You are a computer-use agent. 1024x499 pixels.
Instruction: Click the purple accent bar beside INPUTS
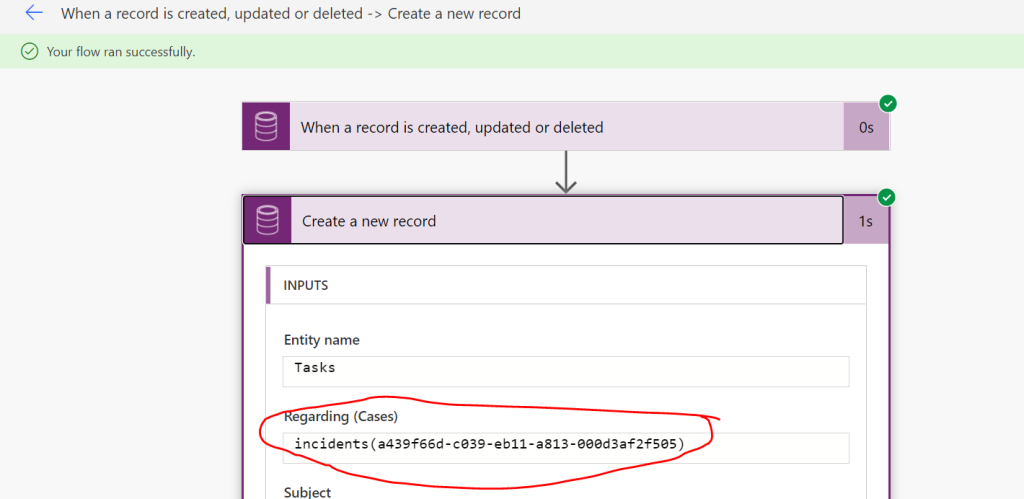click(x=269, y=285)
